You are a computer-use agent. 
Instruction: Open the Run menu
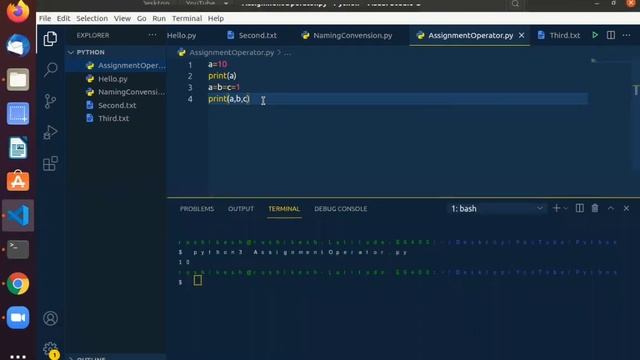[159, 18]
